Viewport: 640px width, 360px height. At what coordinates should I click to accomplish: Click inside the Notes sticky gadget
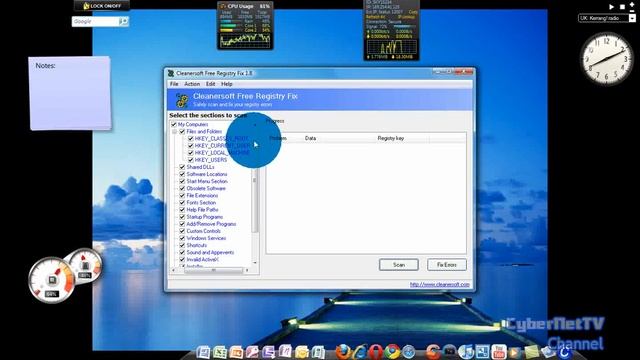[70, 93]
